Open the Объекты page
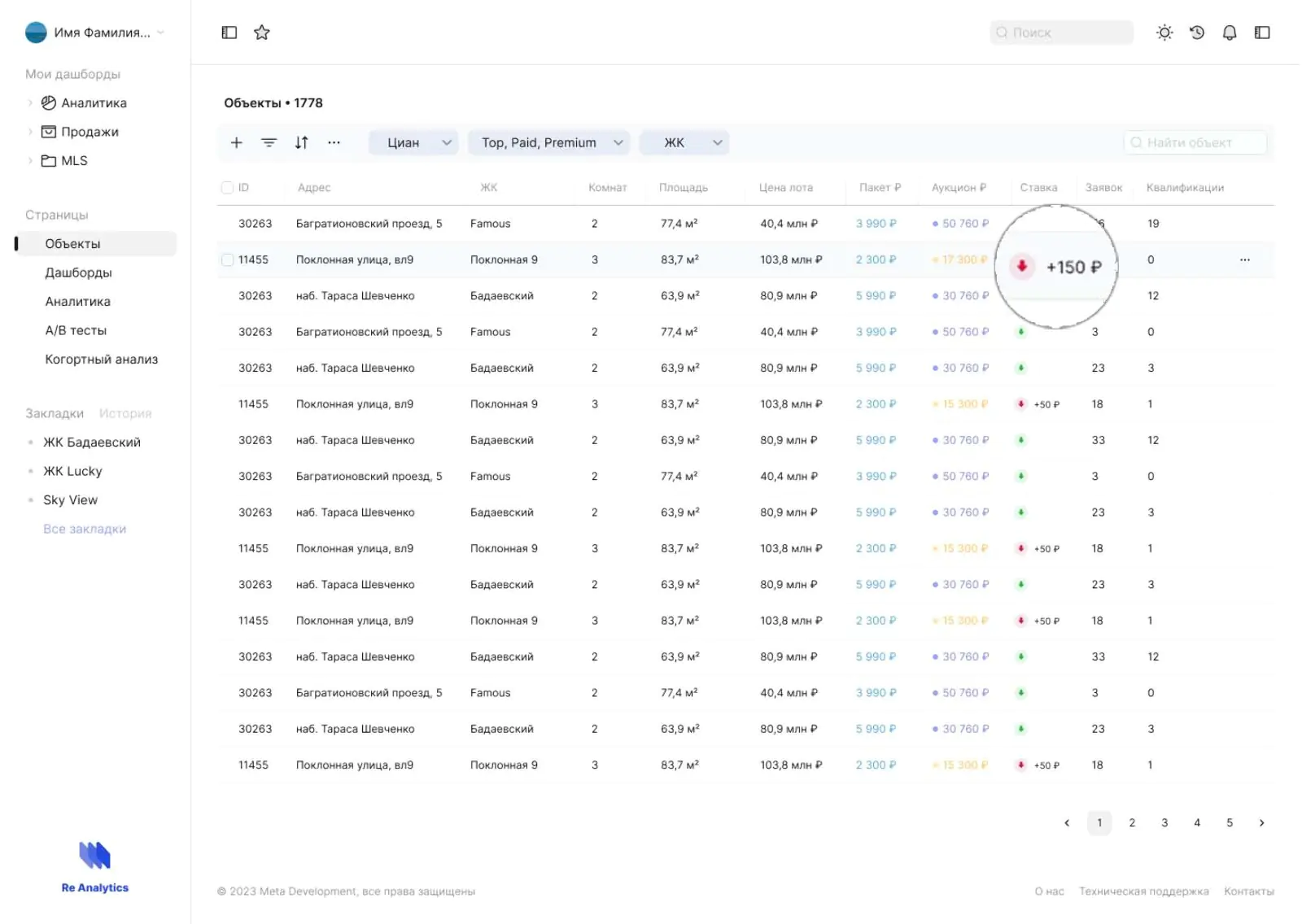Screen dimensions: 1302x924 point(98,244)
